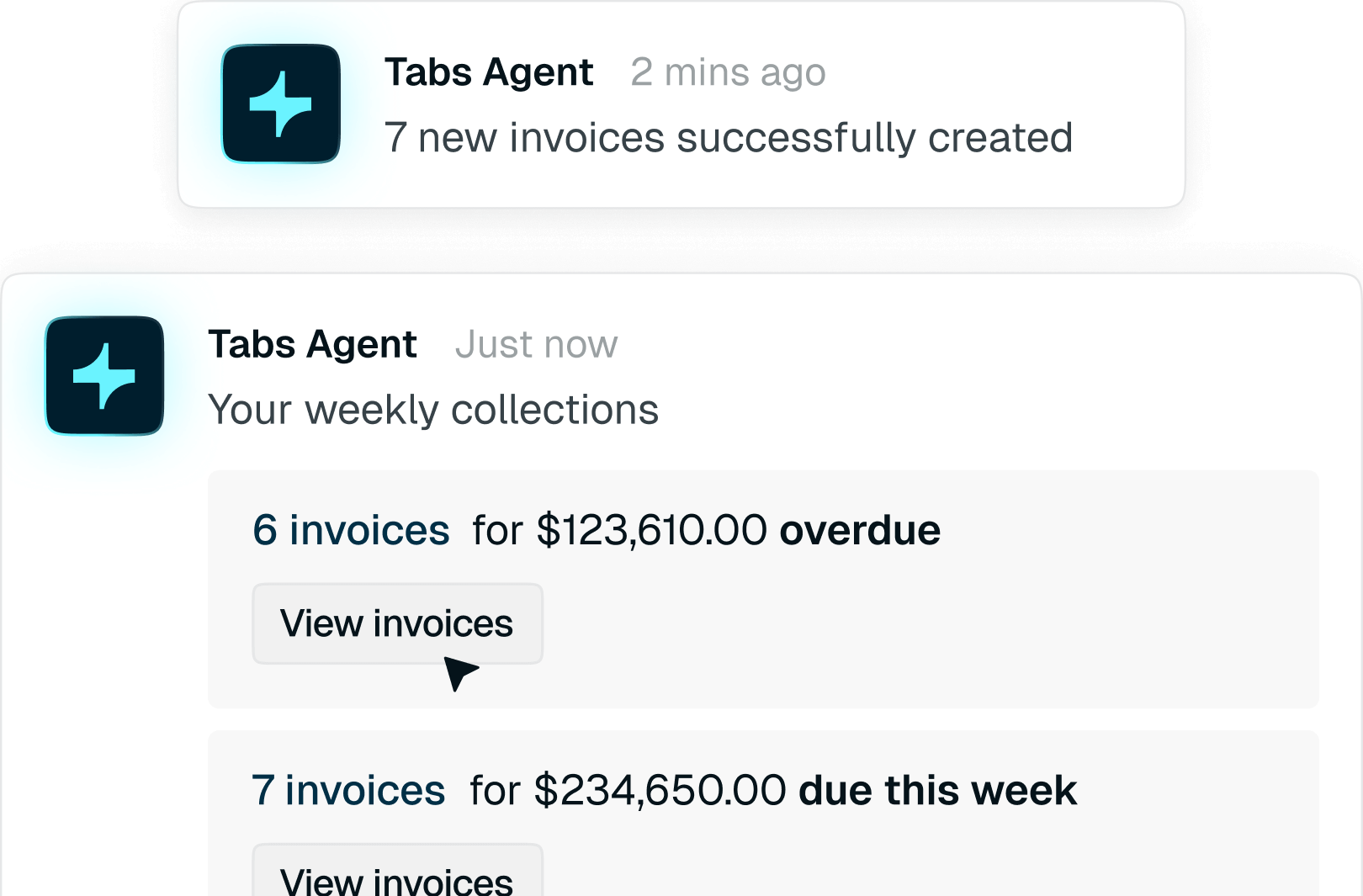Click View invoices under the overdue summary
Image resolution: width=1363 pixels, height=896 pixels.
click(397, 623)
